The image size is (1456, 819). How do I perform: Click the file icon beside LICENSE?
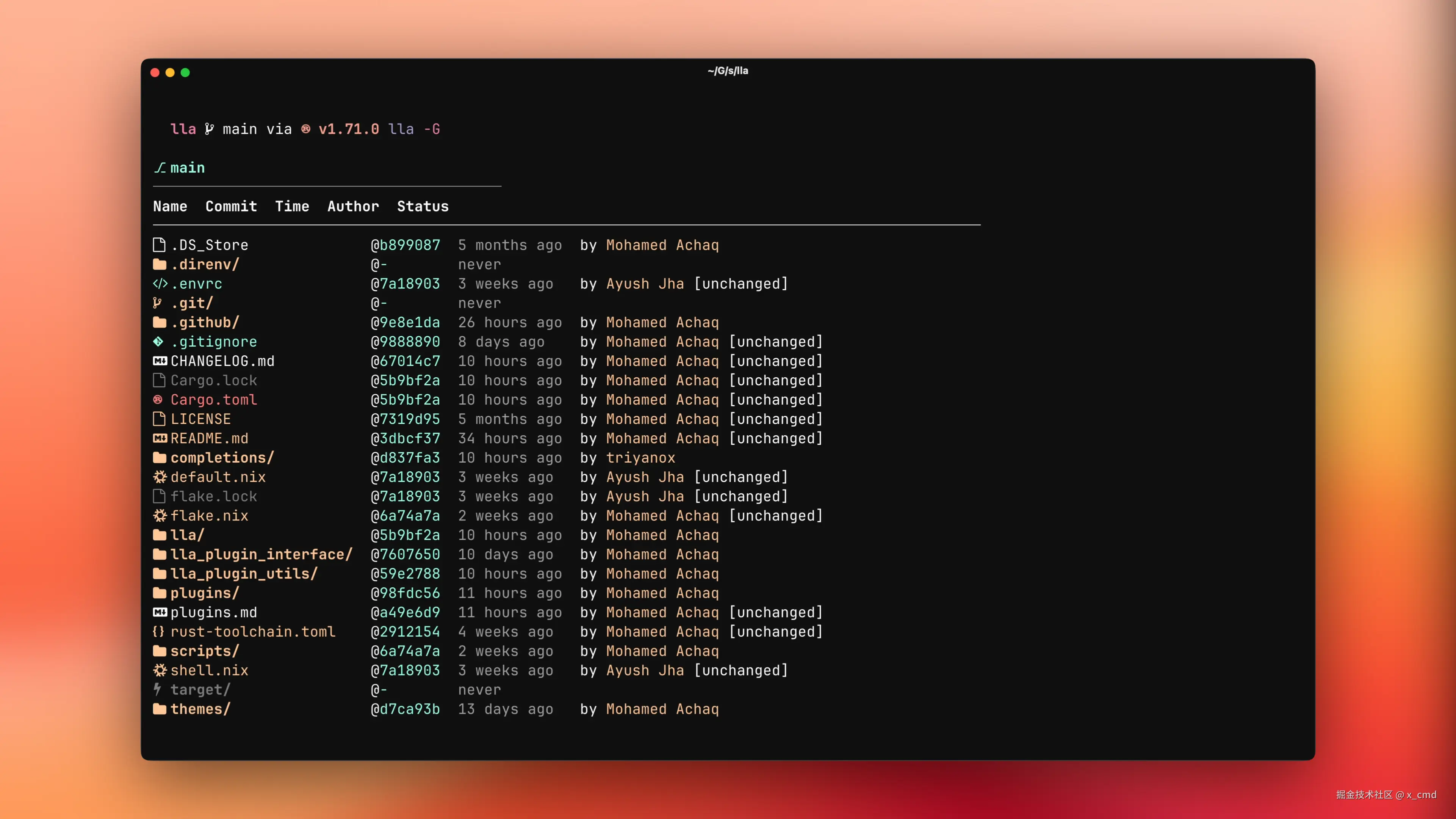click(160, 419)
